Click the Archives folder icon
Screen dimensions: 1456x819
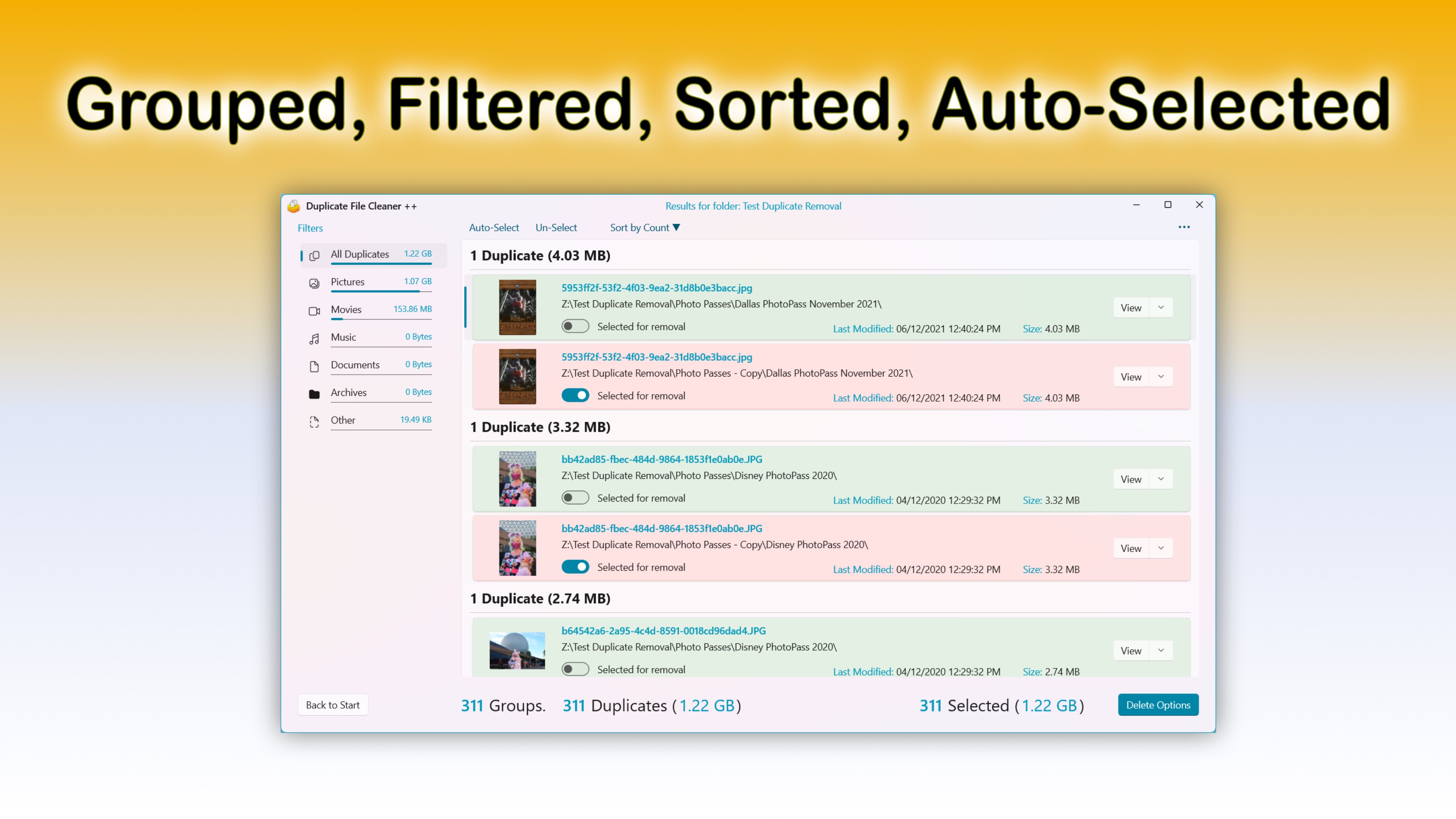(x=314, y=394)
